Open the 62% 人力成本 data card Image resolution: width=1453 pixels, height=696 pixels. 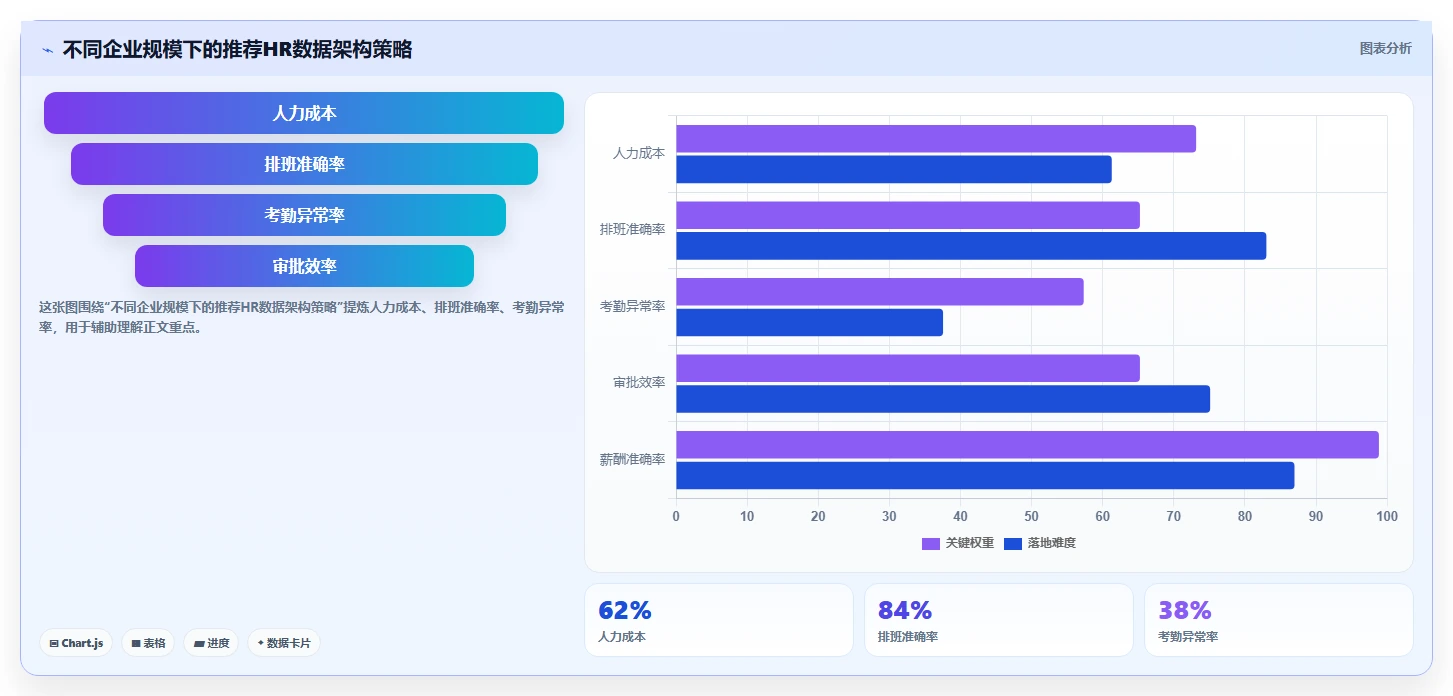tap(719, 620)
